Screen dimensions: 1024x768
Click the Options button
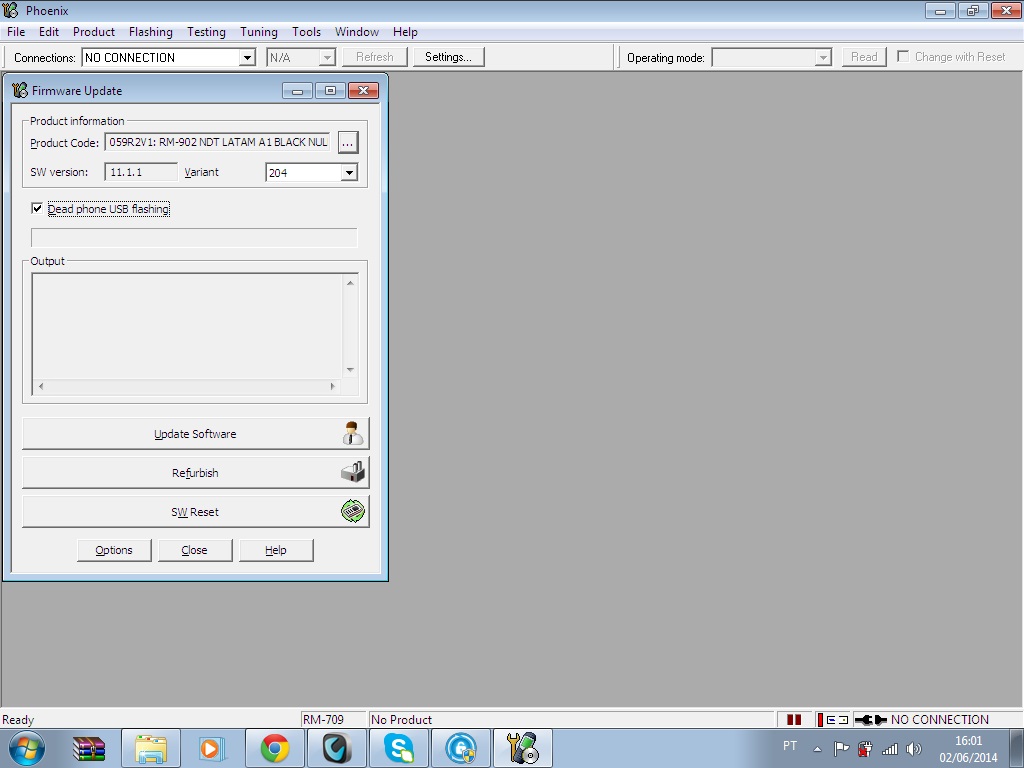[x=114, y=550]
